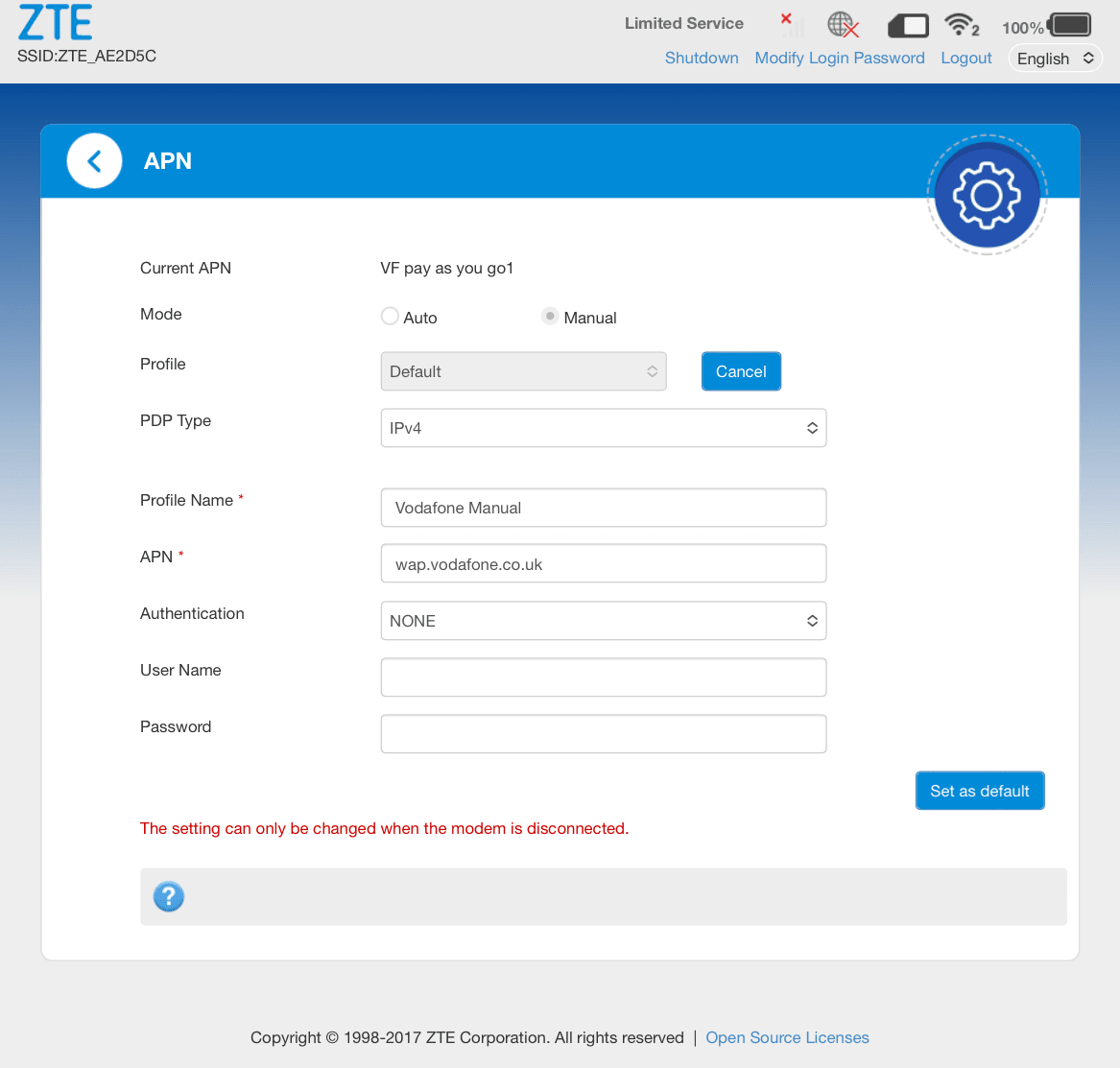The image size is (1120, 1068).
Task: Click the network globe disconnected icon
Action: point(843,25)
